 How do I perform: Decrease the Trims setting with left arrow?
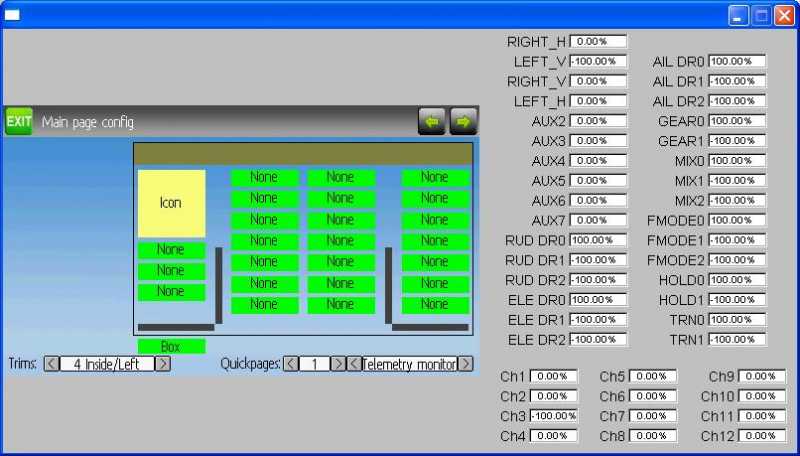click(52, 364)
